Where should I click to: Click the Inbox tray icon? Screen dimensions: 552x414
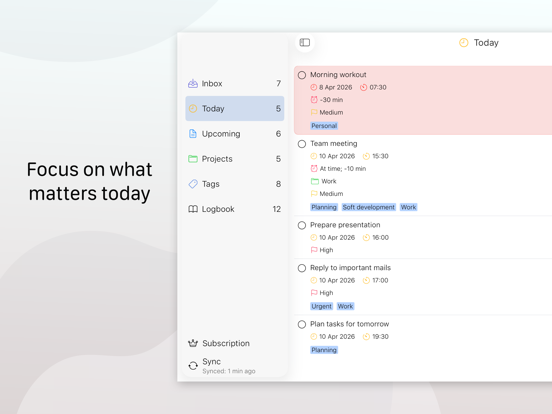[193, 83]
